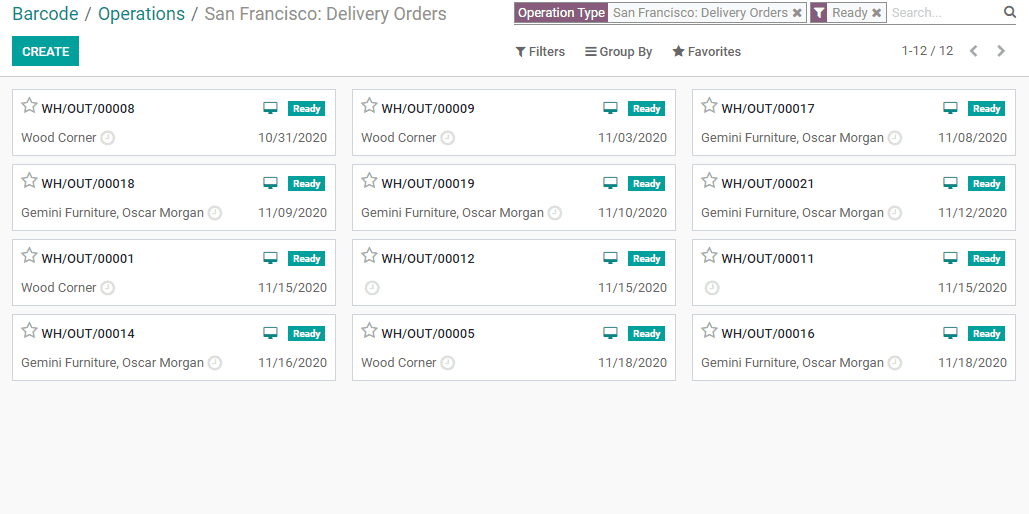Focus the Search input field
This screenshot has width=1029, height=514.
tap(945, 12)
